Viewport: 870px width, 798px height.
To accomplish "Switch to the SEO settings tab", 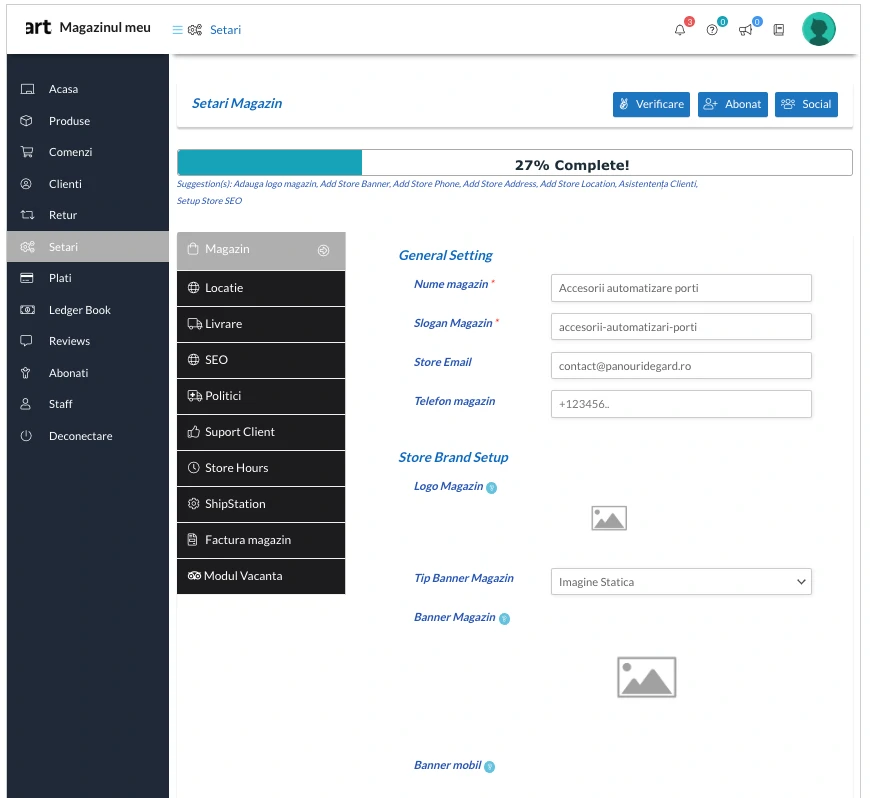I will 261,360.
